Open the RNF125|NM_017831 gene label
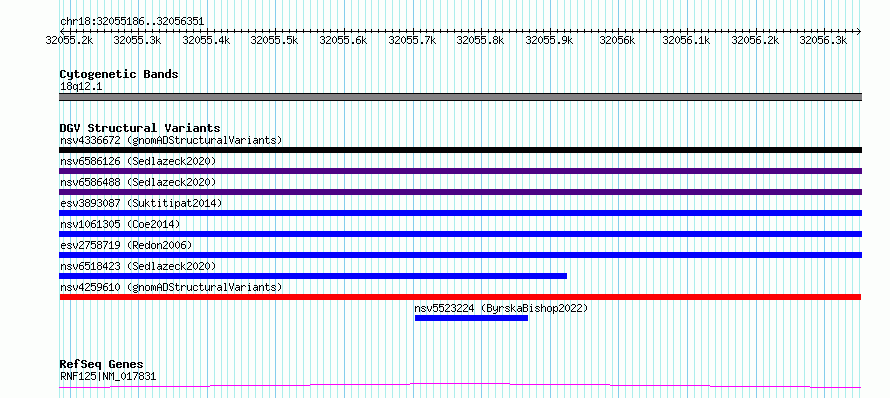 pos(108,376)
